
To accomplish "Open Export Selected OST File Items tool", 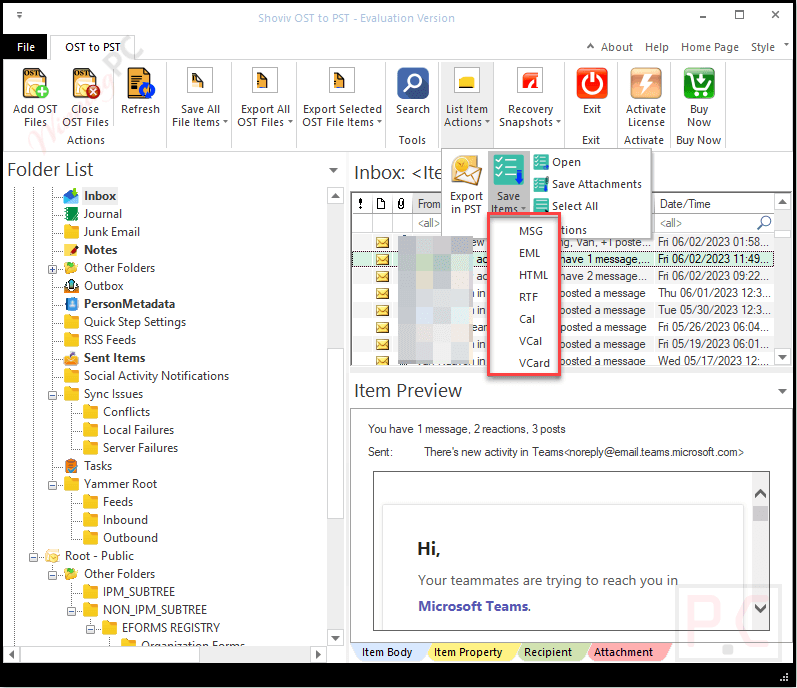I will (x=342, y=97).
